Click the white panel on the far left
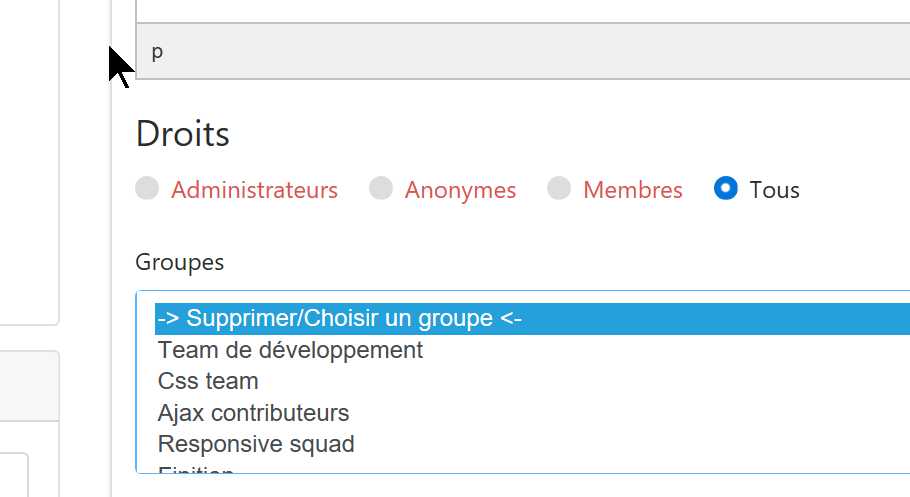The width and height of the screenshot is (910, 497). click(x=28, y=160)
